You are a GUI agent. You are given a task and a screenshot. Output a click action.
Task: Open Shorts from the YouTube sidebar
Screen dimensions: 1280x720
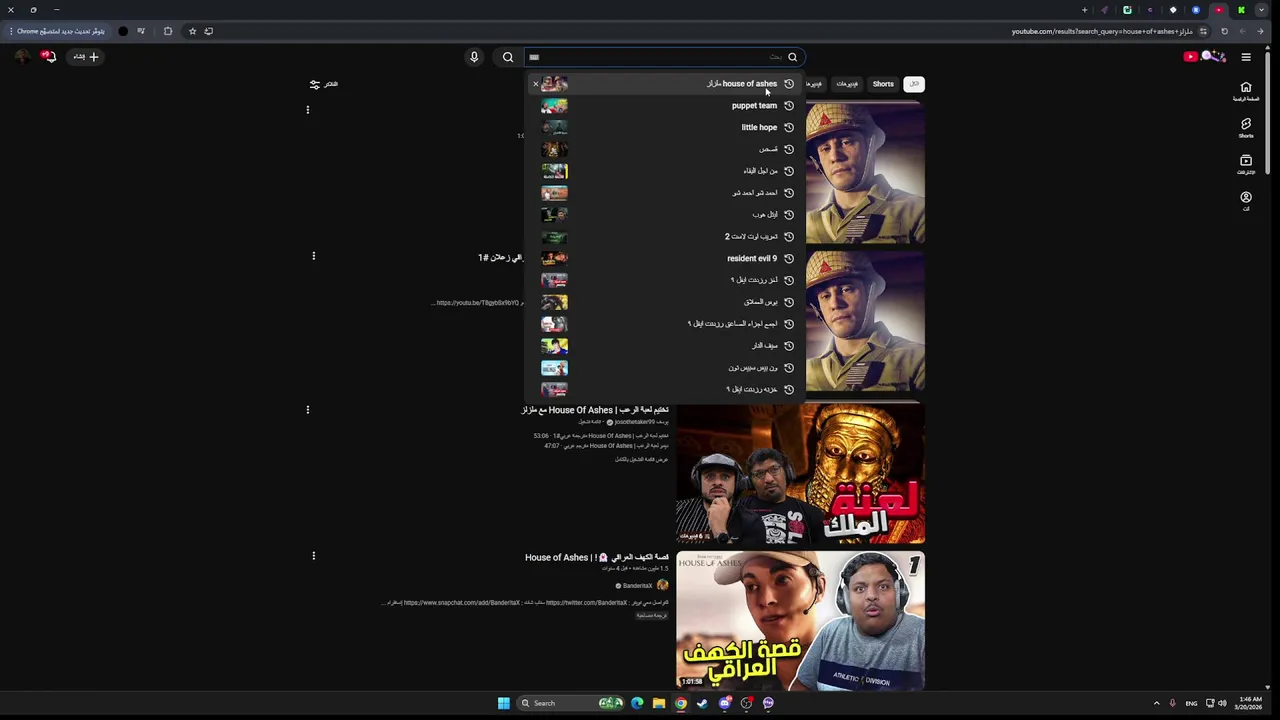[1246, 128]
